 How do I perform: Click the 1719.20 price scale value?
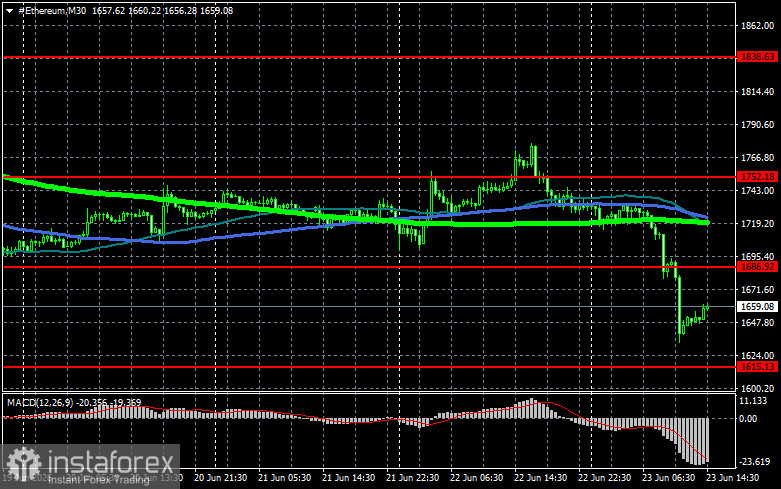tap(758, 224)
